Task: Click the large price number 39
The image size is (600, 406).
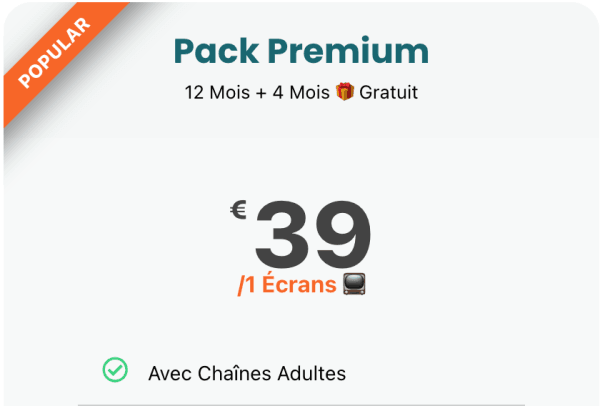Action: click(x=312, y=237)
